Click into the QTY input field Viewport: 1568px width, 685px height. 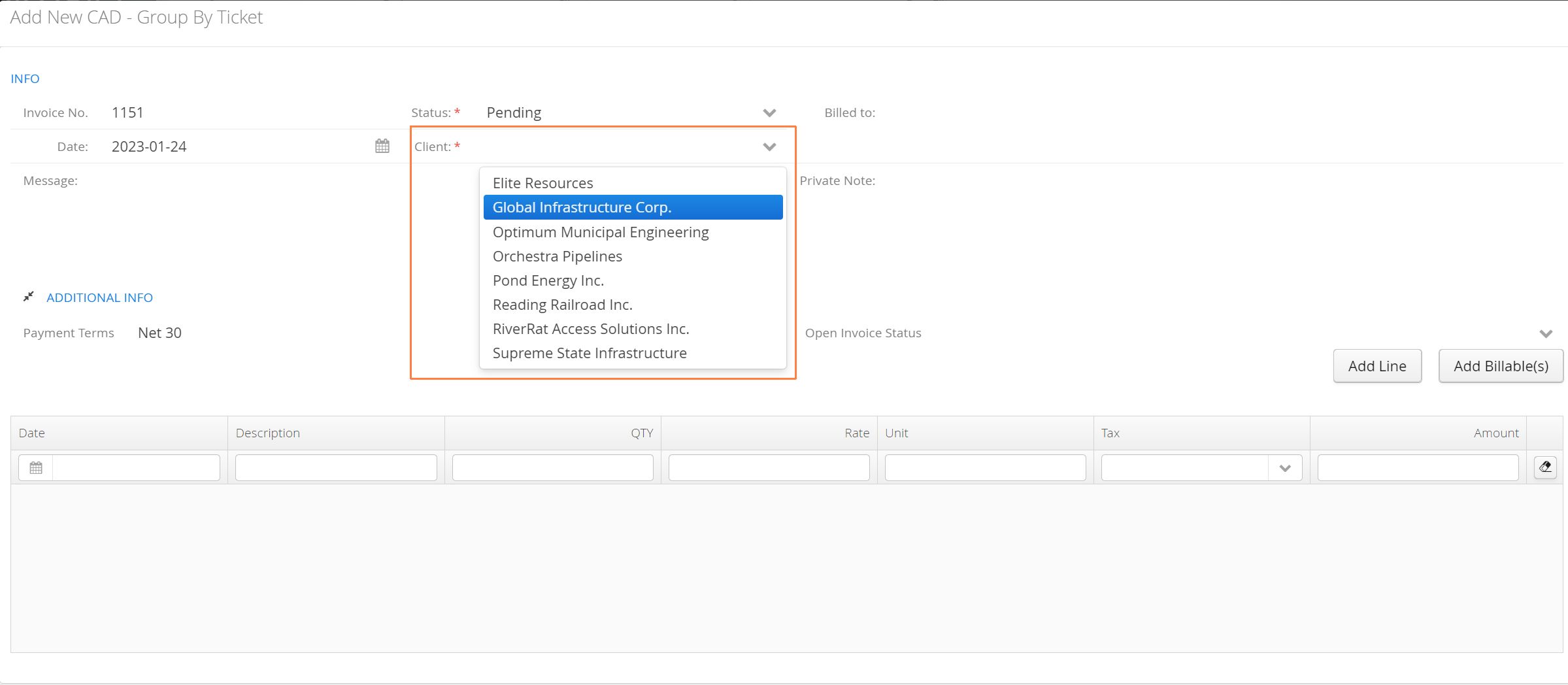(x=552, y=467)
